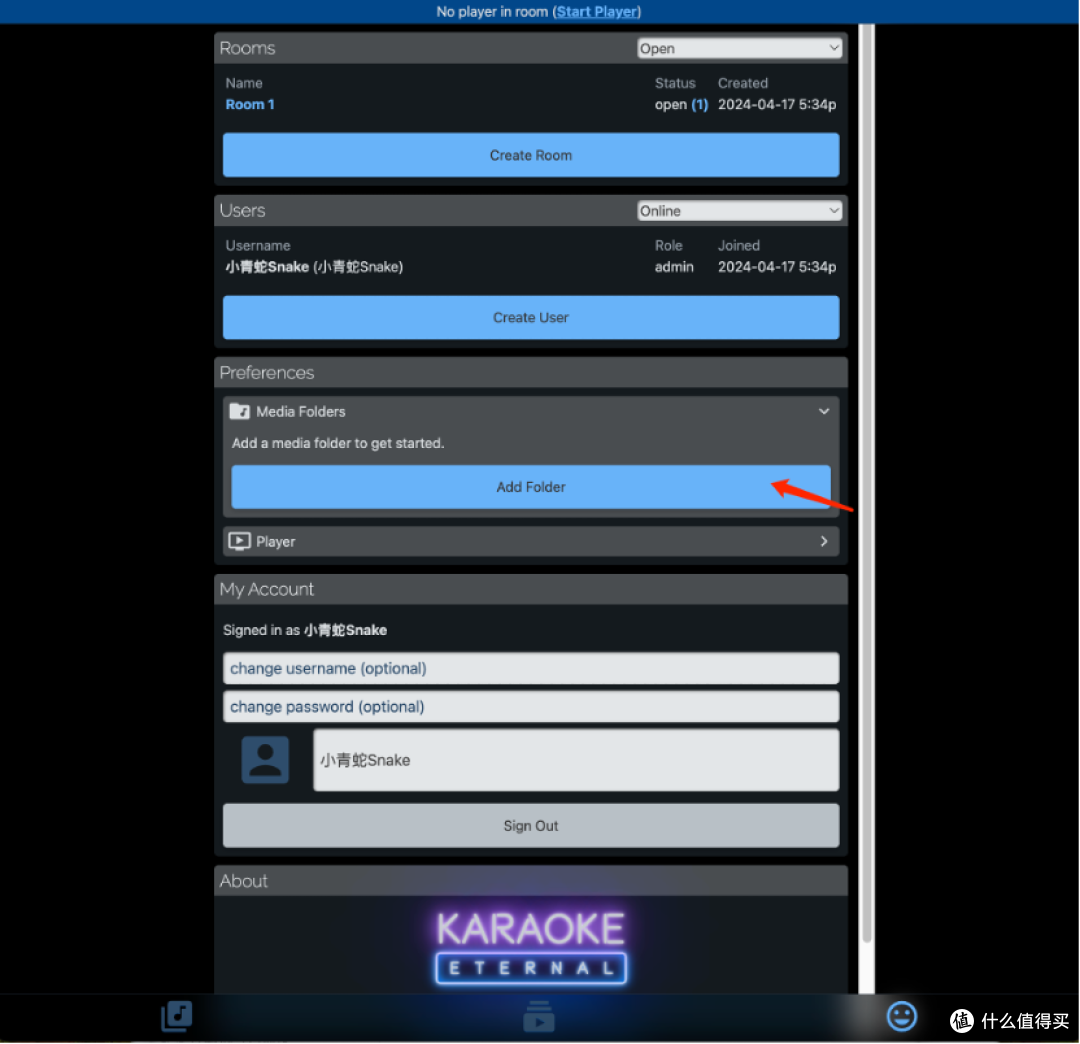Image resolution: width=1080 pixels, height=1044 pixels.
Task: Click the Rooms panel title
Action: (247, 48)
